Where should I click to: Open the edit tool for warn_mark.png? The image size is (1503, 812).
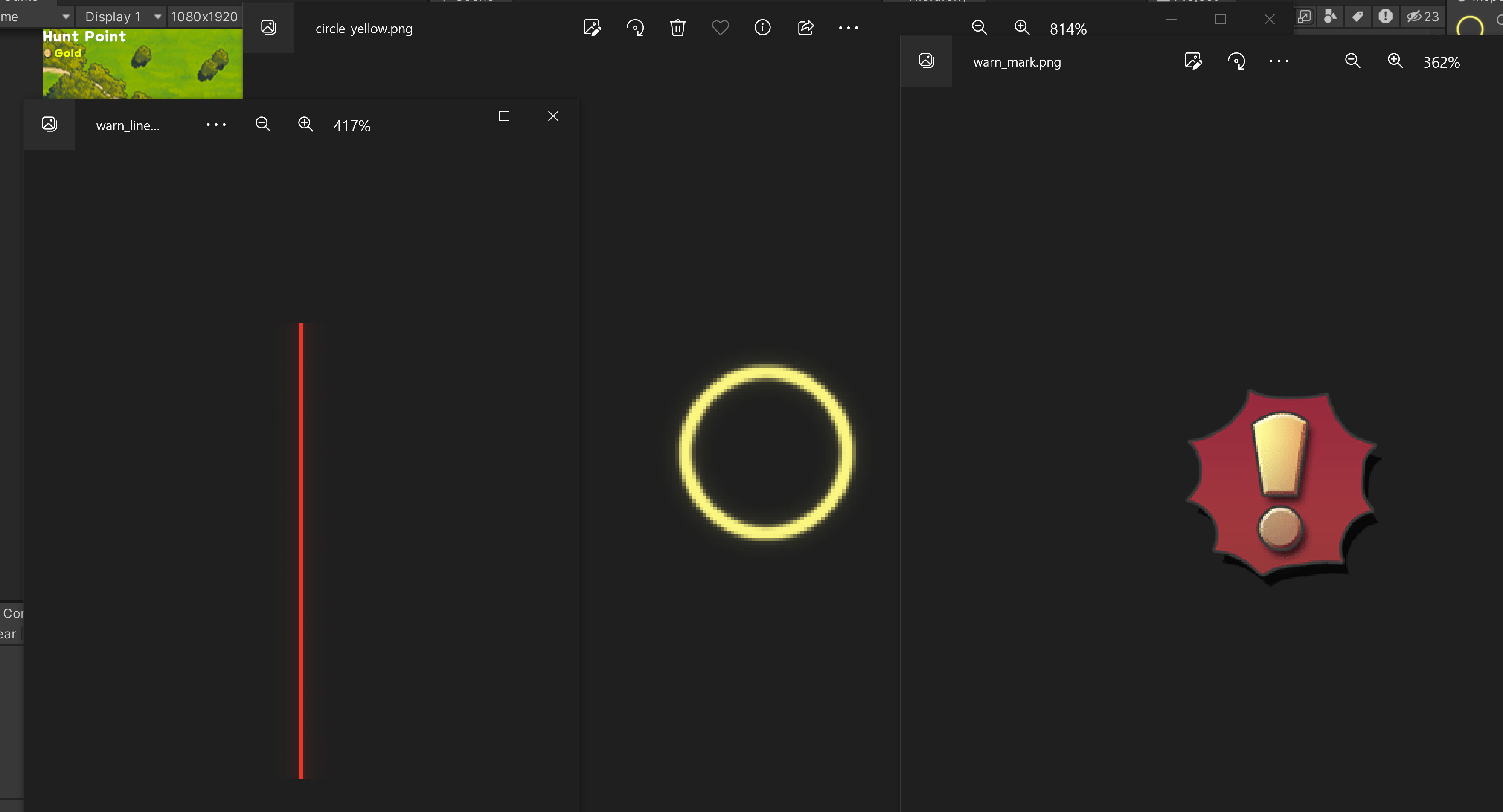(x=1193, y=61)
